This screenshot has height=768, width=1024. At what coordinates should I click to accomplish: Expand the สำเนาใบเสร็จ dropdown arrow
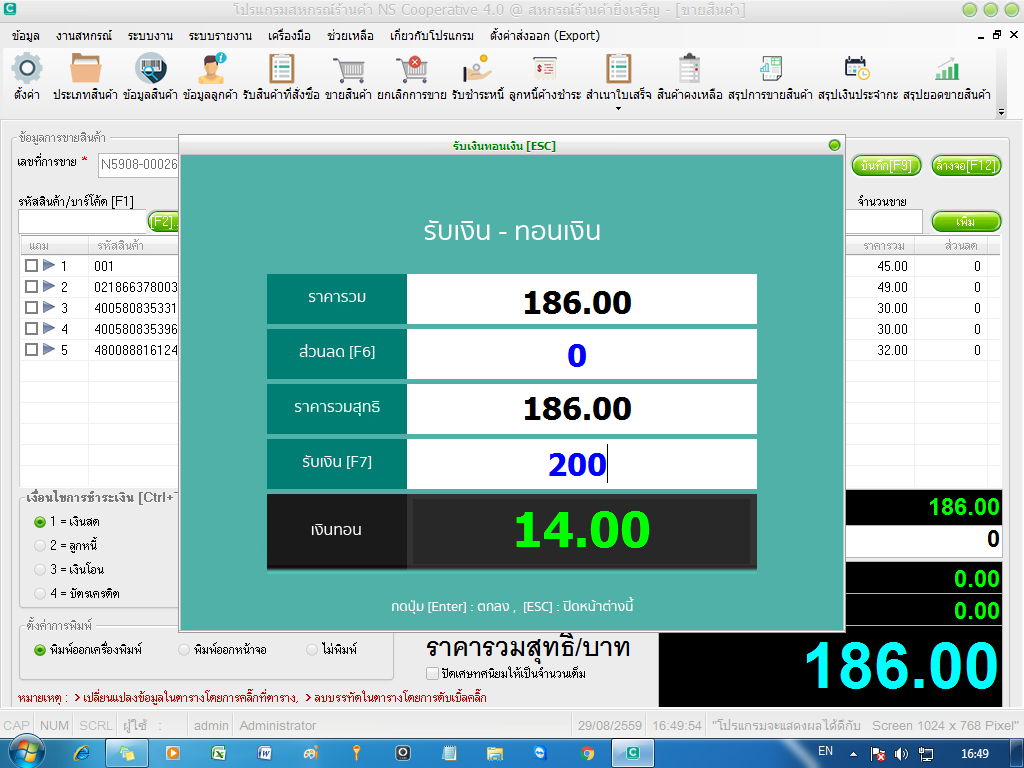pyautogui.click(x=618, y=108)
